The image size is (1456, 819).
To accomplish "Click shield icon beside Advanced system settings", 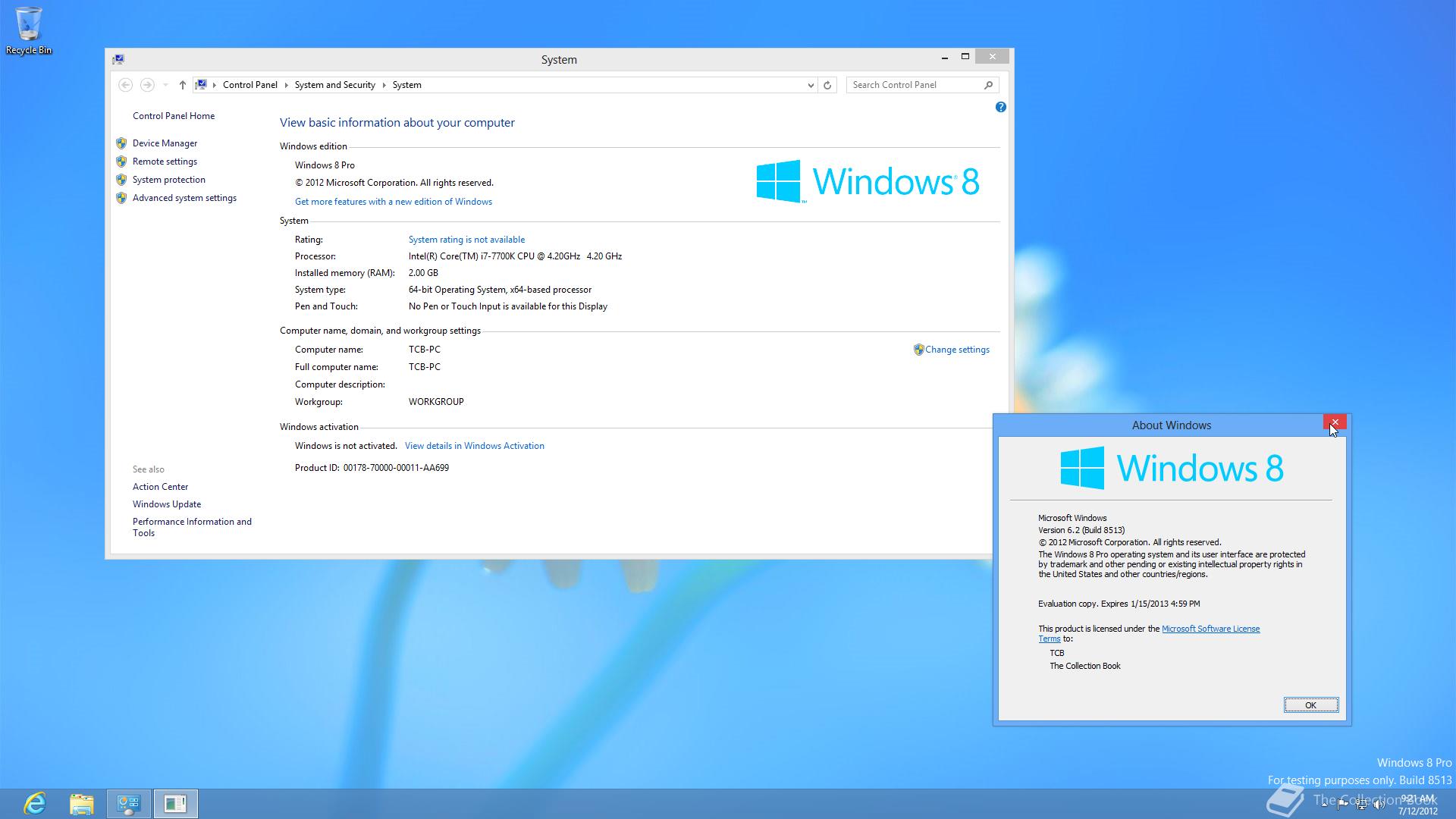I will point(121,198).
